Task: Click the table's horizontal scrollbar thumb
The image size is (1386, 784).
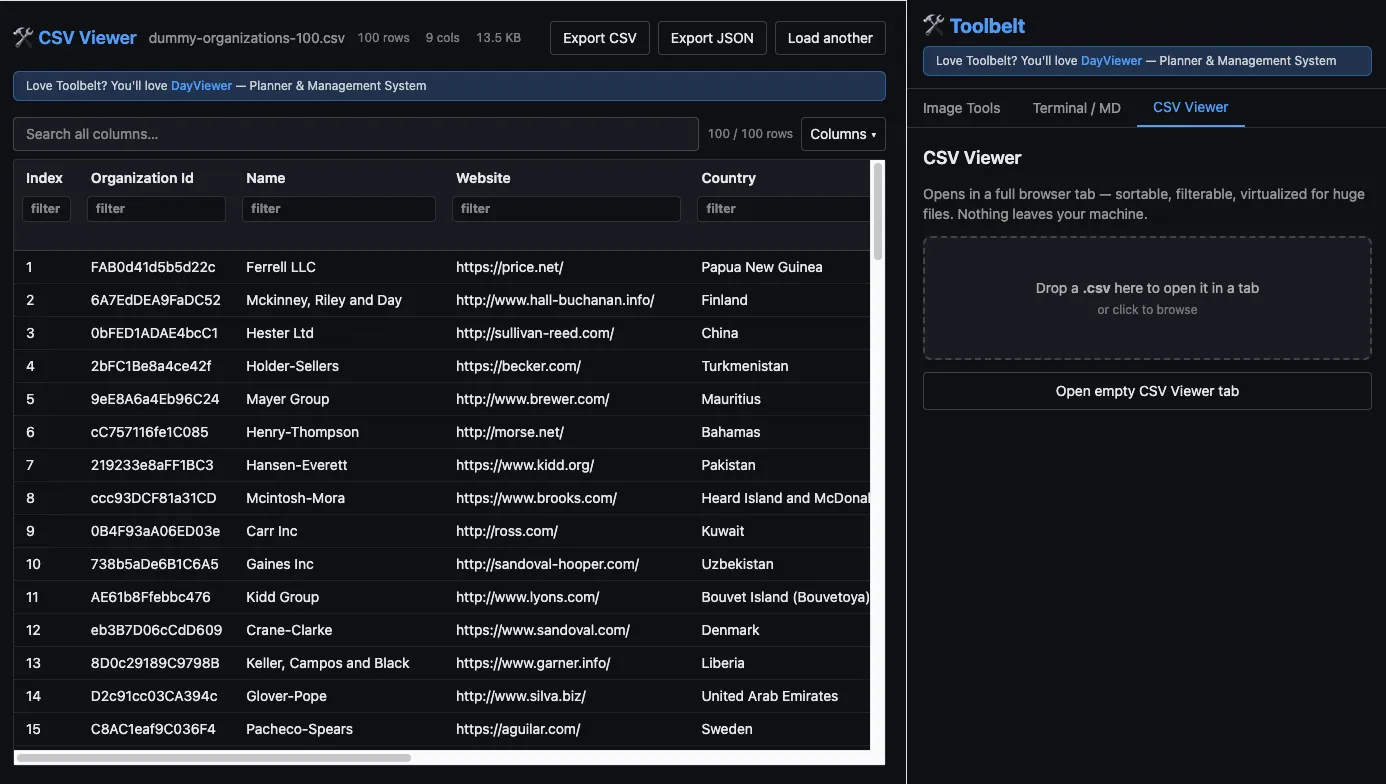Action: click(214, 757)
